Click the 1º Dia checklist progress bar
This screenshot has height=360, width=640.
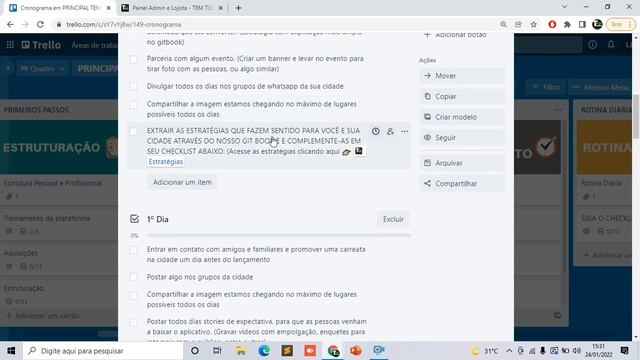click(278, 236)
